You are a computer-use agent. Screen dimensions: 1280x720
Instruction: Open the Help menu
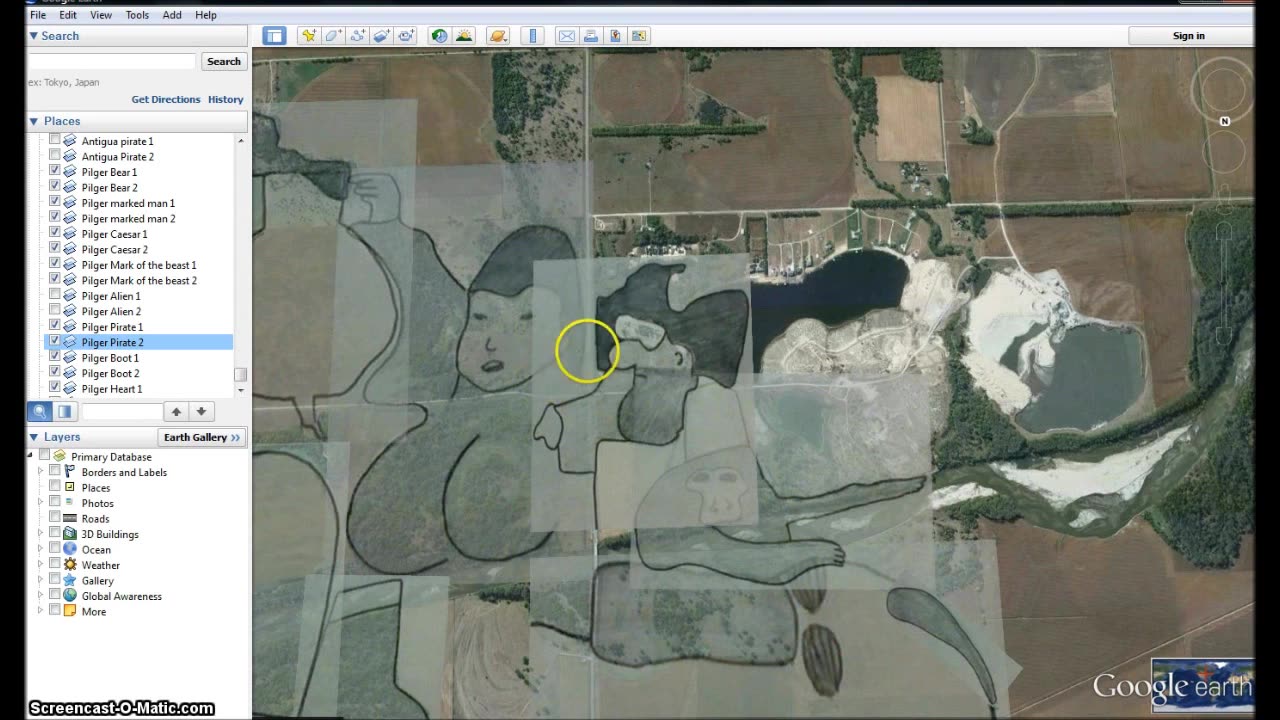click(x=206, y=15)
